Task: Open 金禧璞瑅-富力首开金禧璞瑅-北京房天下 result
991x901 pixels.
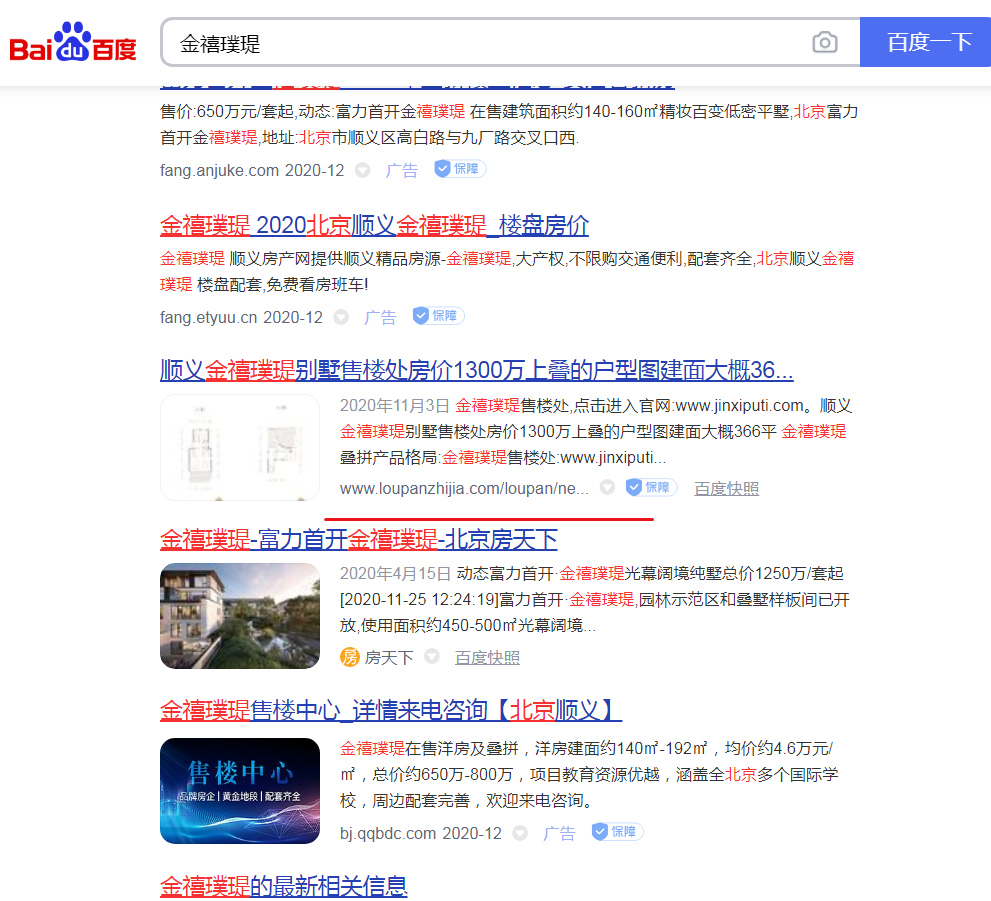Action: [358, 540]
